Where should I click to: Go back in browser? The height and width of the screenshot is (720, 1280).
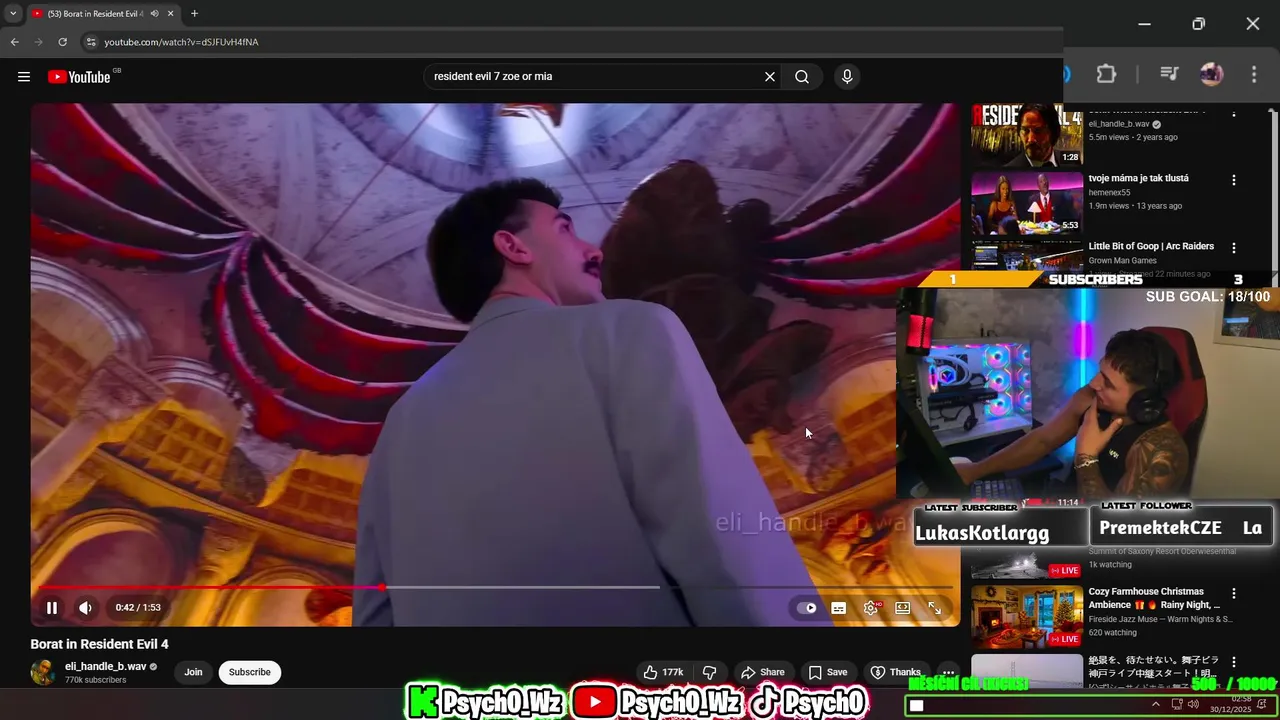pos(14,42)
